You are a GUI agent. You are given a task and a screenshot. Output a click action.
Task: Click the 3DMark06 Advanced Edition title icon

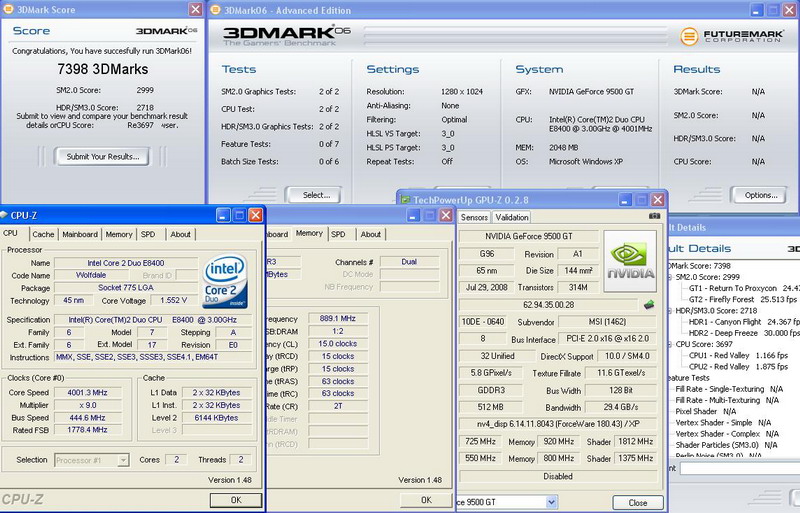point(216,10)
